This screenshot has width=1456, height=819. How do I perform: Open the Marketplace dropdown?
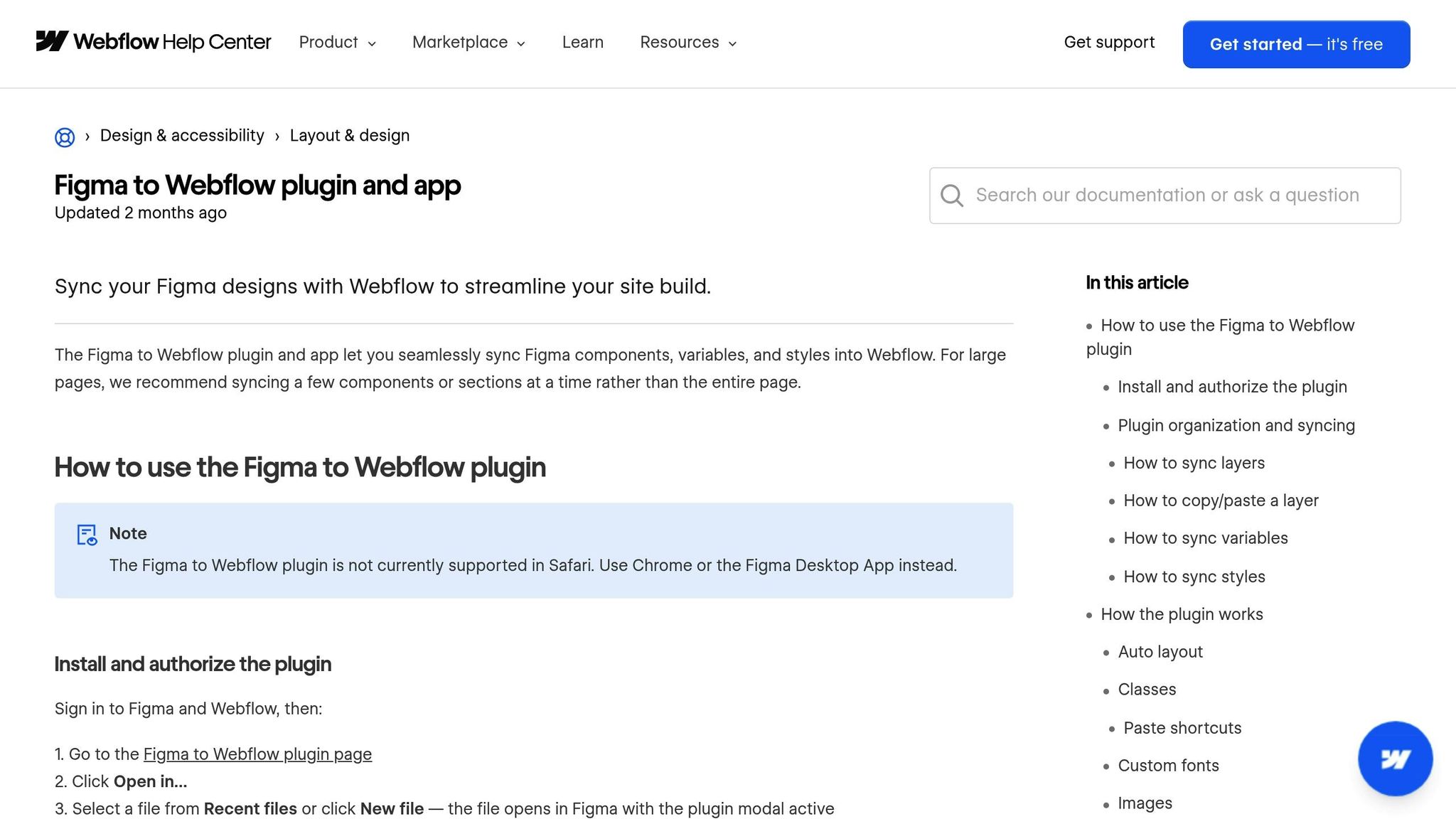[x=468, y=43]
